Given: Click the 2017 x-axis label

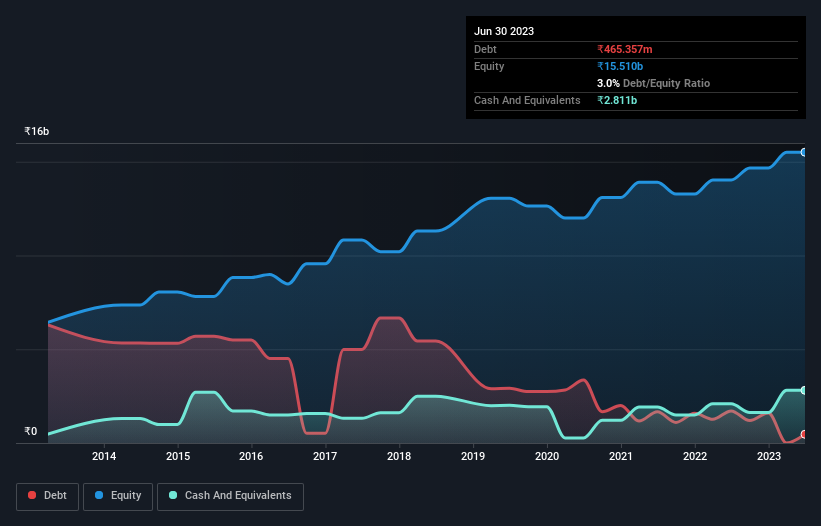Looking at the screenshot, I should pyautogui.click(x=325, y=456).
